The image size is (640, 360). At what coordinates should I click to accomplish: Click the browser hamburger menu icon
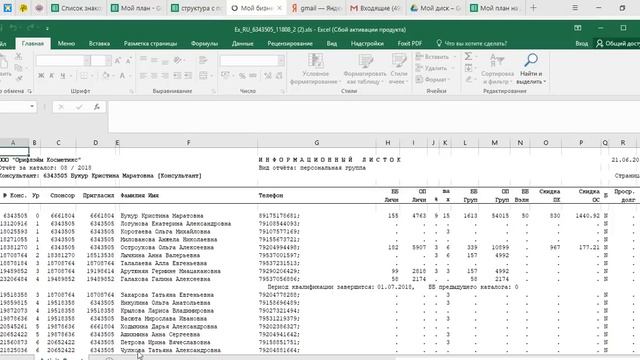pos(575,8)
